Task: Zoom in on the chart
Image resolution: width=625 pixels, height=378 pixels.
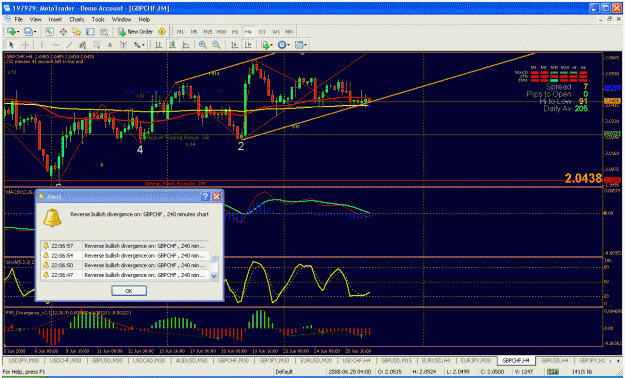Action: pyautogui.click(x=203, y=45)
